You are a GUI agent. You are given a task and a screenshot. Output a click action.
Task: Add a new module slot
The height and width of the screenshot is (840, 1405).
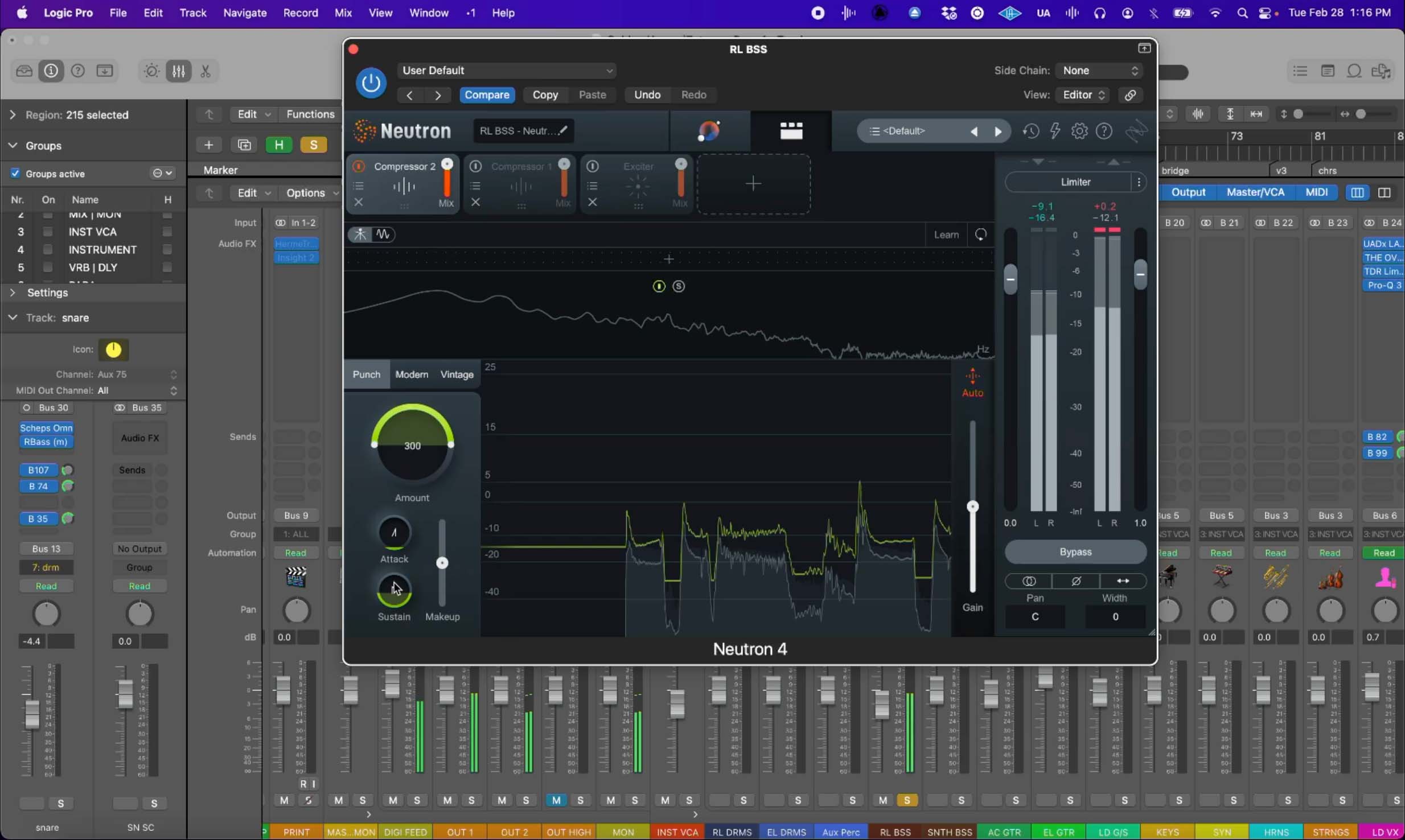753,184
